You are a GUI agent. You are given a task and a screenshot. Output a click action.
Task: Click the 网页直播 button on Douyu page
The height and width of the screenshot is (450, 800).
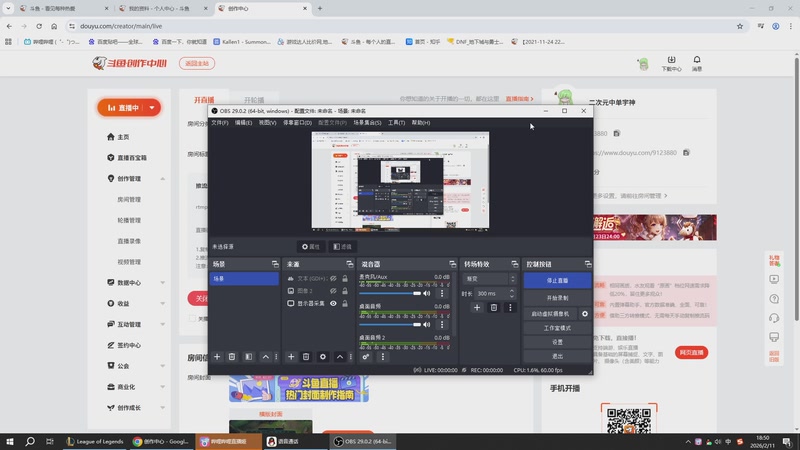(x=691, y=353)
